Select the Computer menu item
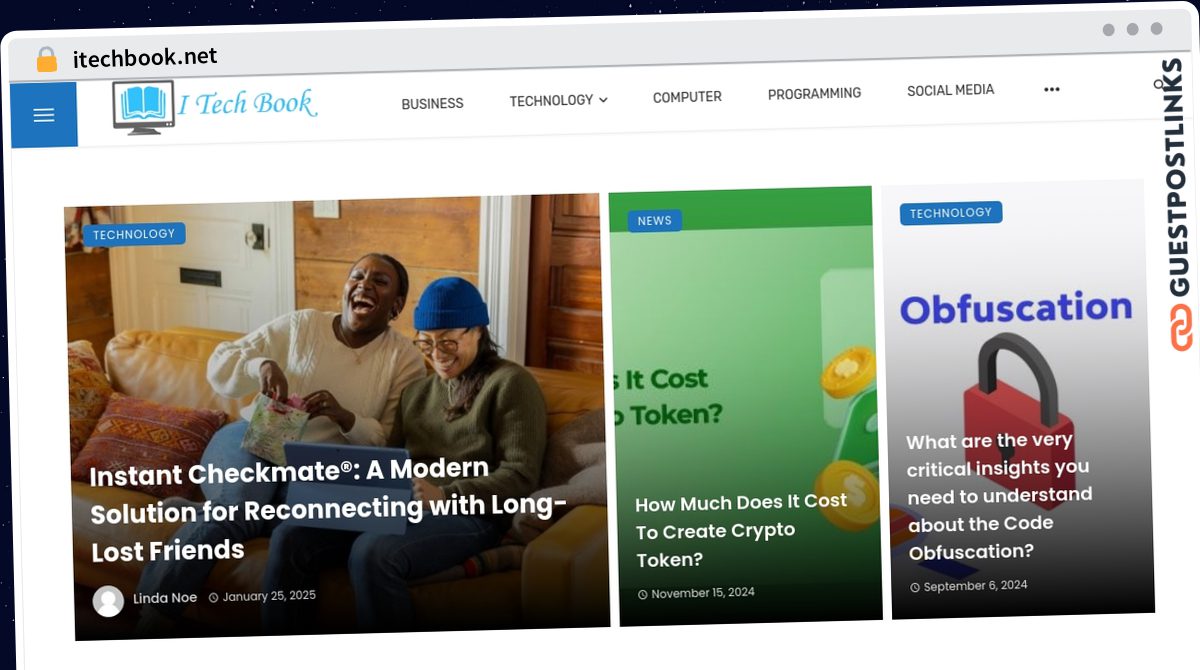Screen dimensions: 1200x670 point(687,97)
